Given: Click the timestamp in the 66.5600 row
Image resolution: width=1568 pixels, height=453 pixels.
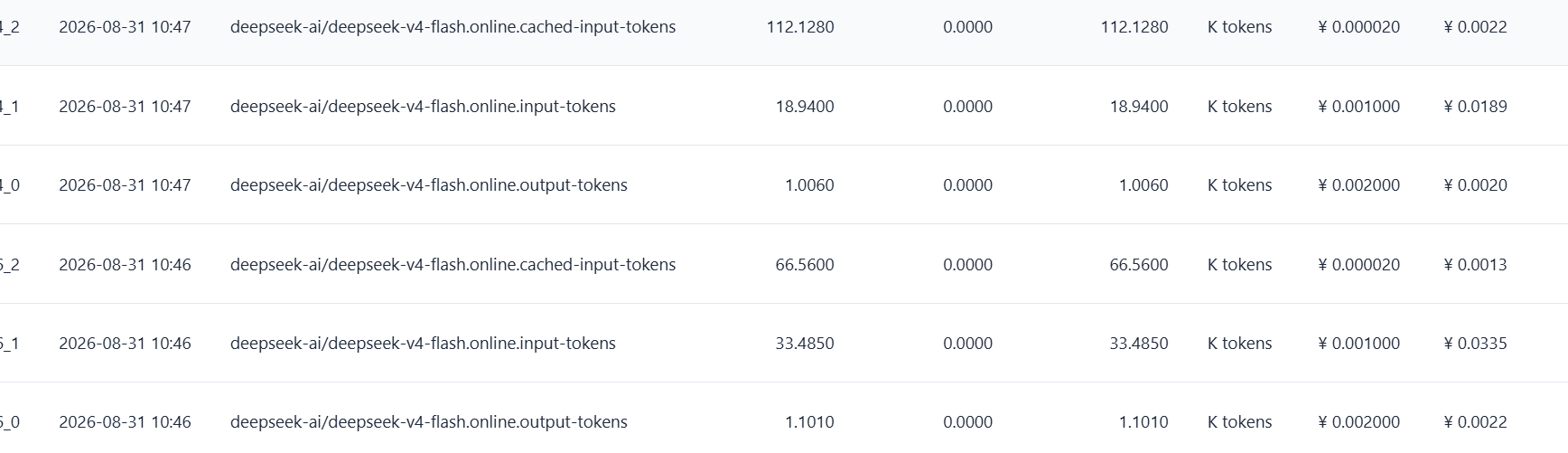Looking at the screenshot, I should (125, 265).
